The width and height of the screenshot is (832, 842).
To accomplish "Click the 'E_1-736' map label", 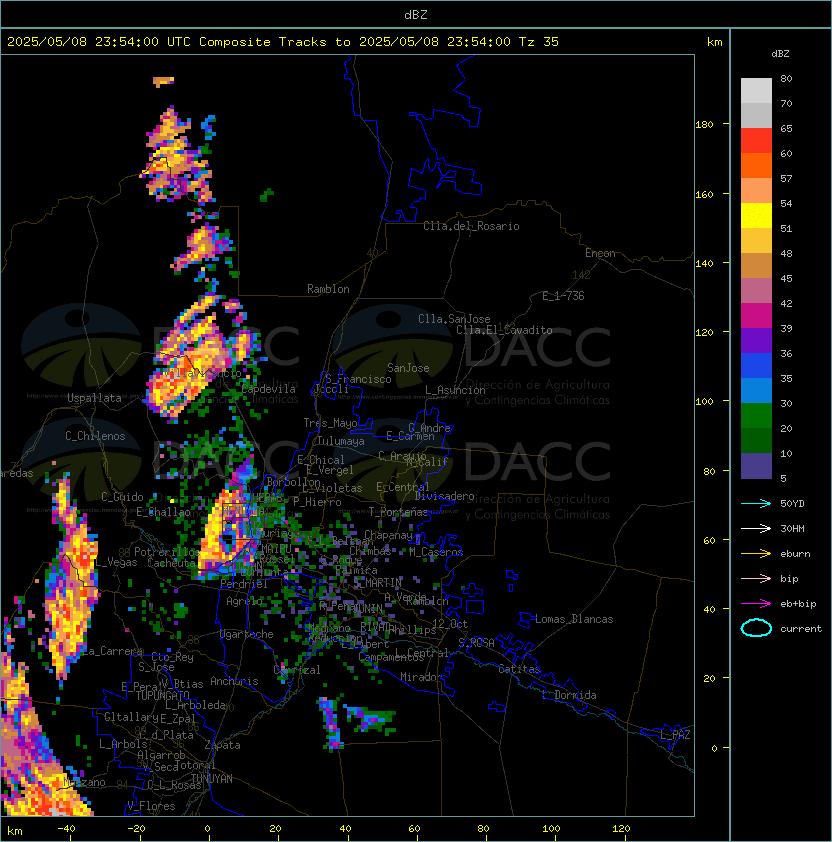I will pyautogui.click(x=563, y=296).
